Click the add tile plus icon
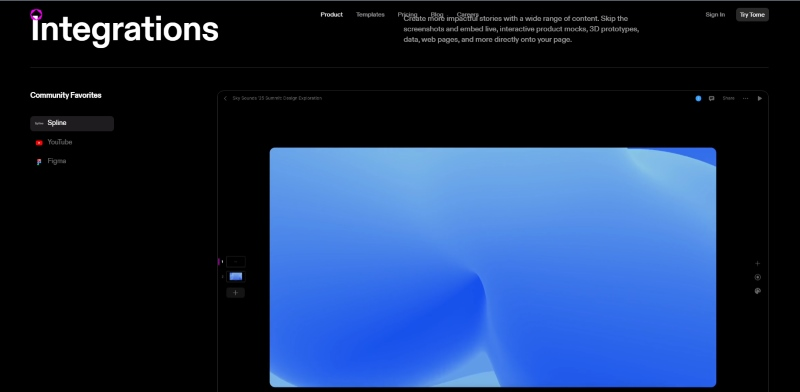Viewport: 800px width, 392px height. coord(757,263)
